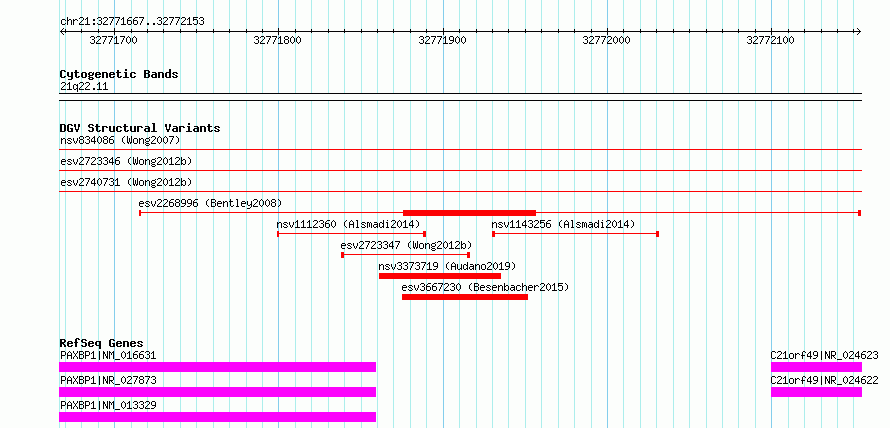890x428 pixels.
Task: Click the magenta PAXBP1 NM_013329 exon bar
Action: pyautogui.click(x=217, y=417)
